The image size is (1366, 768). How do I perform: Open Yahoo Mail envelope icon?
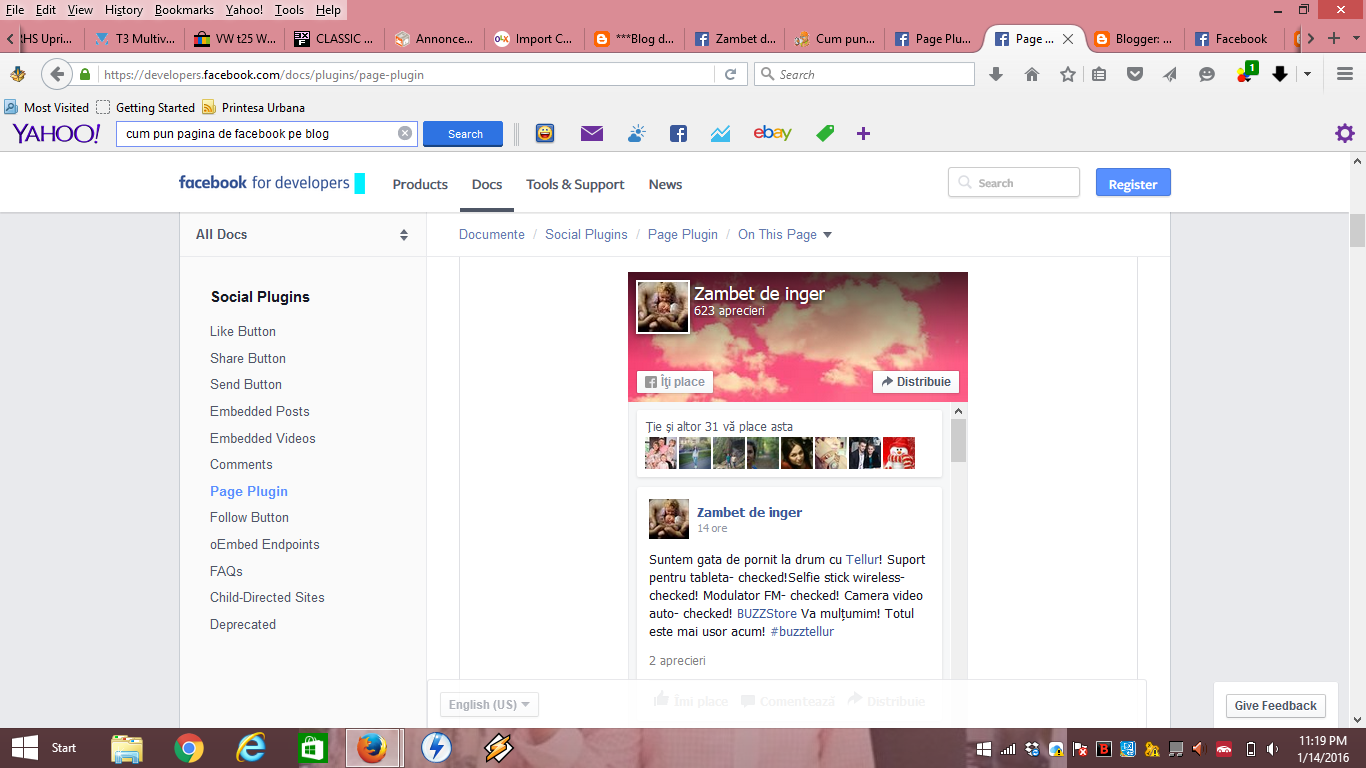[592, 133]
